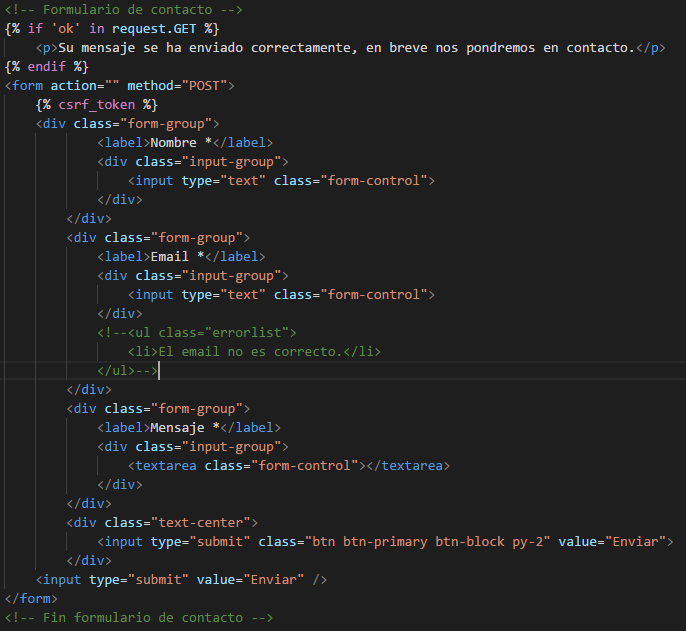The image size is (686, 631).
Task: Click the 'Fin formulario de contacto' comment
Action: click(139, 618)
